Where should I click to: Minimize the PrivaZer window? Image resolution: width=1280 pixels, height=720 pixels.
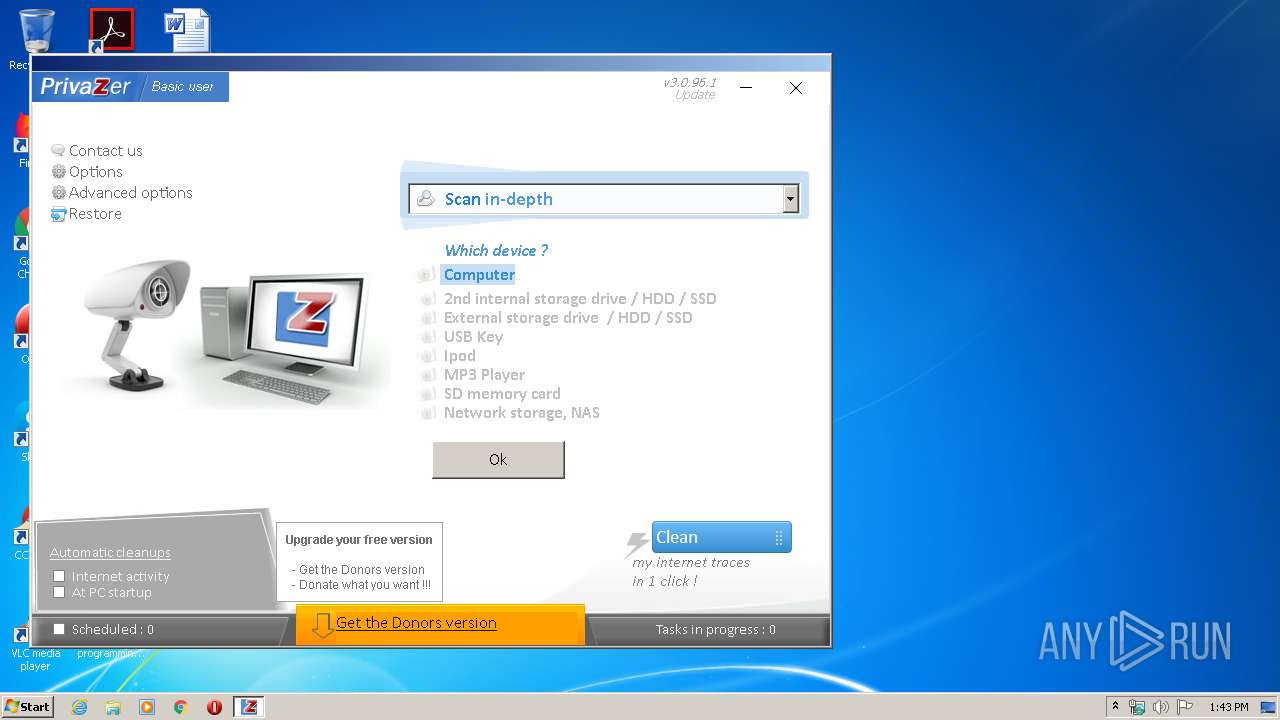pyautogui.click(x=746, y=88)
